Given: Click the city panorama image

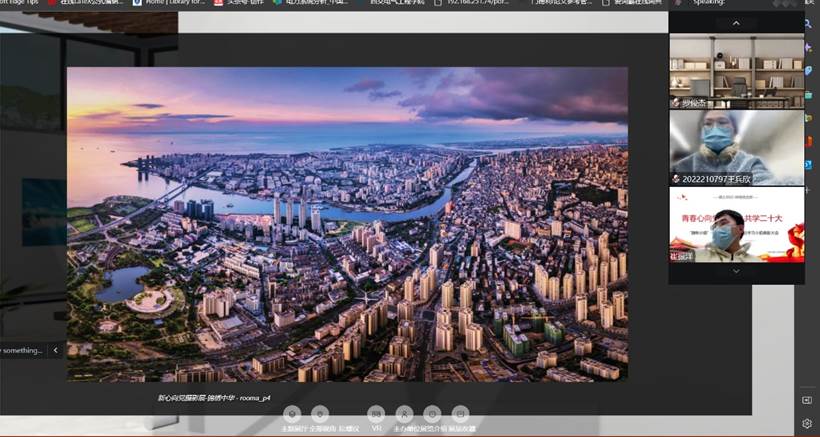Looking at the screenshot, I should 347,223.
